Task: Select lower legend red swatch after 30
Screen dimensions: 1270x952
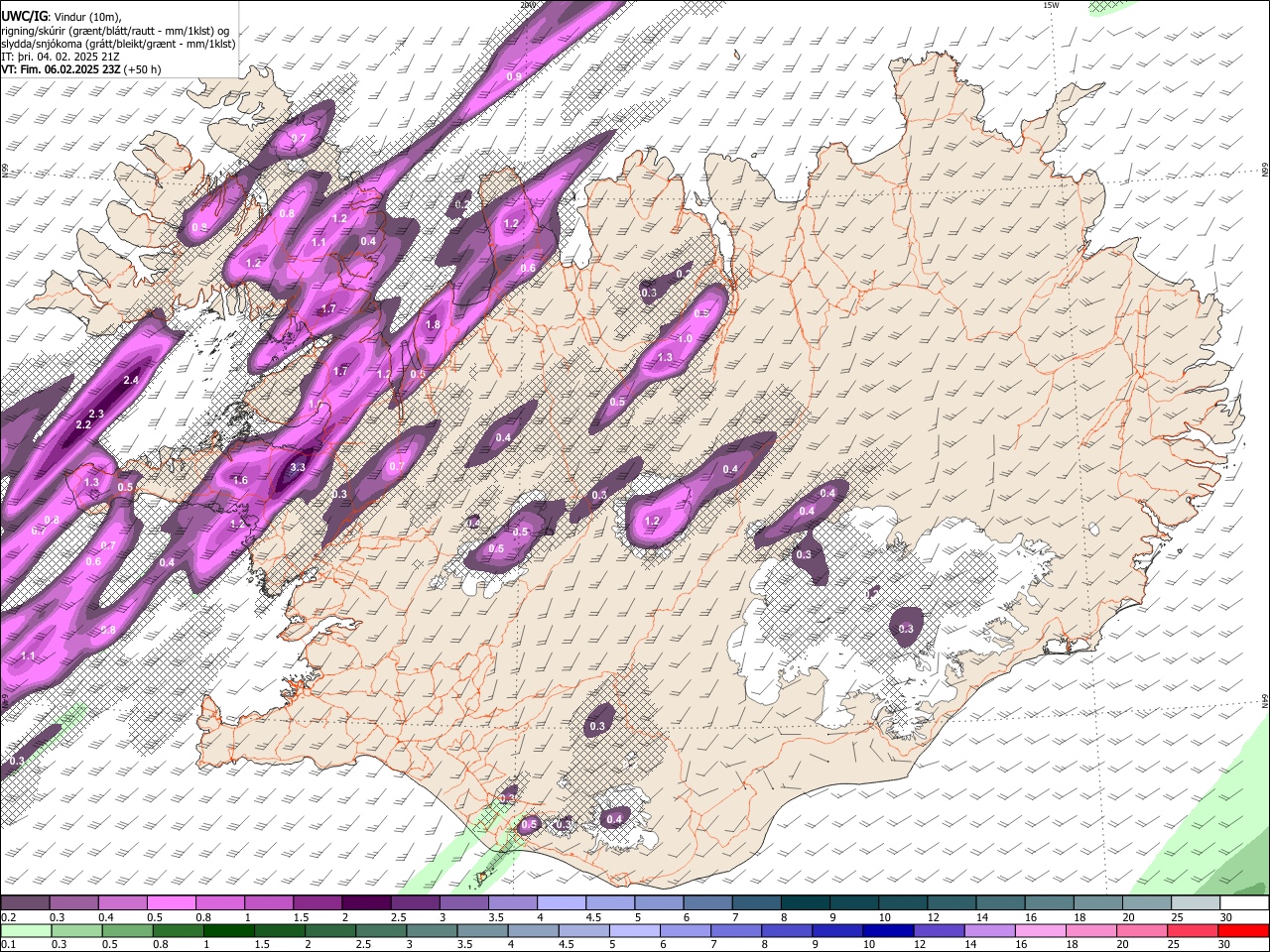Action: 1243,931
